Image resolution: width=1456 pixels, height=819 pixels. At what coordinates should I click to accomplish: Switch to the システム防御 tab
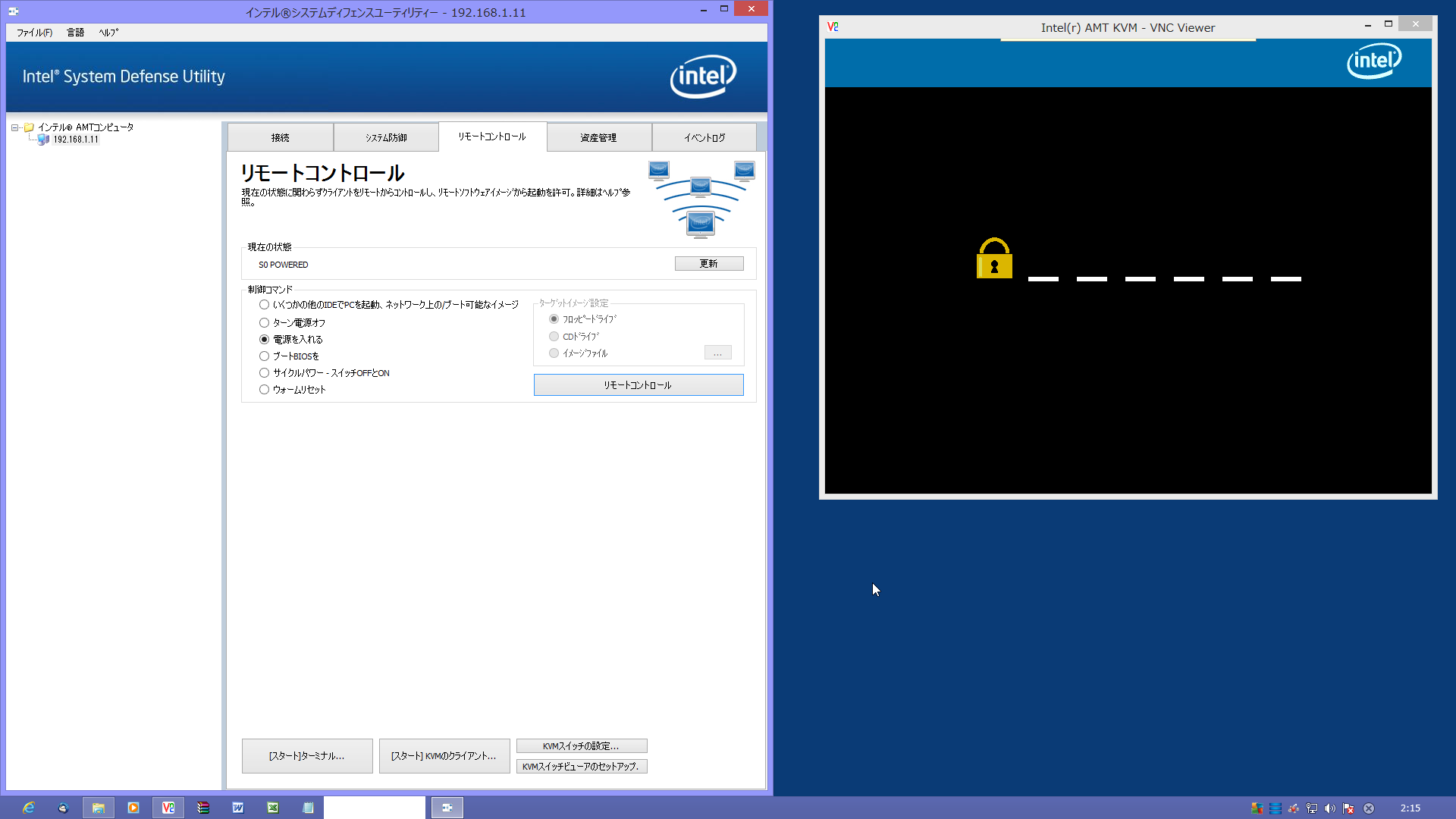click(x=386, y=138)
